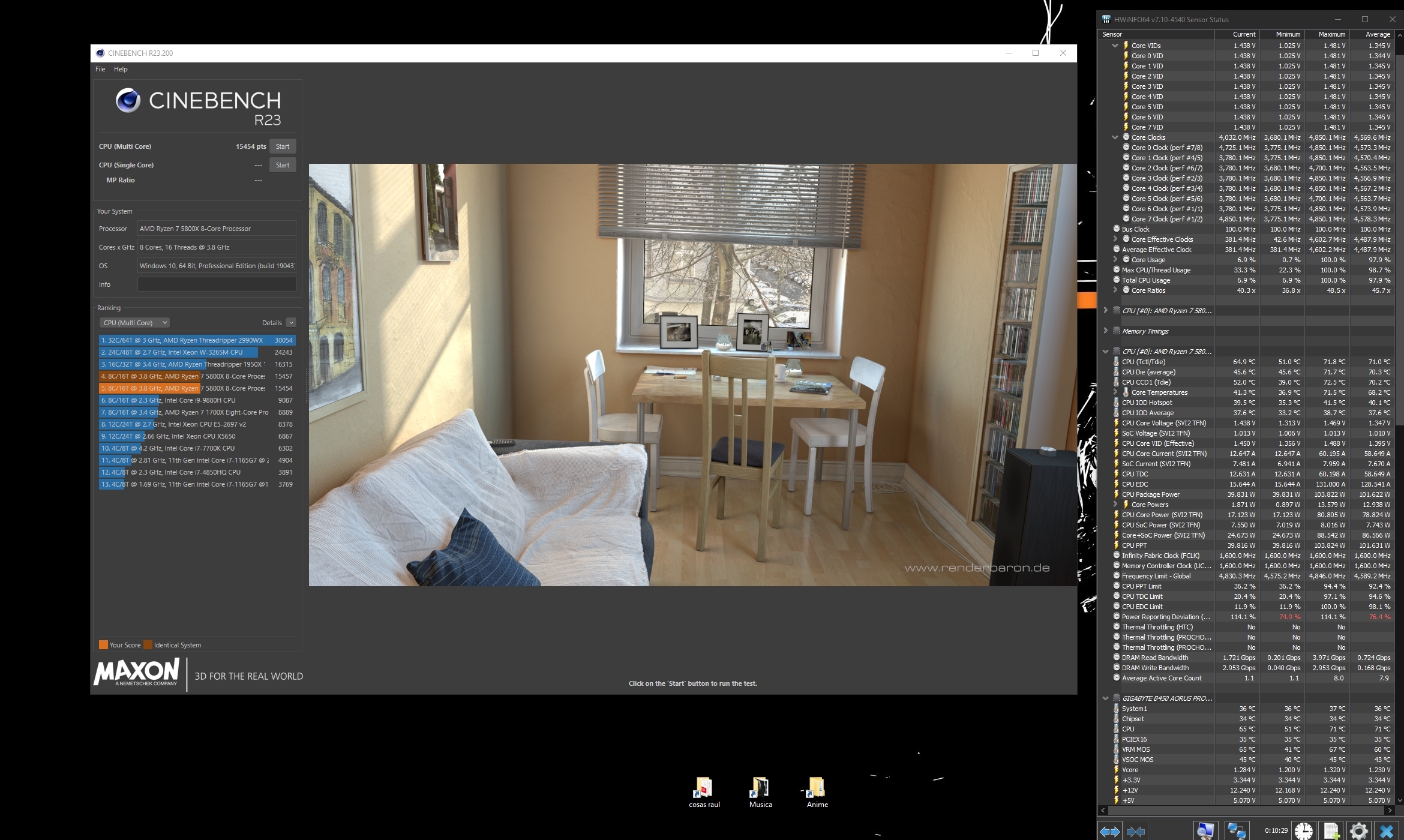Click the expand layout arrows icon in HWiNFO

pyautogui.click(x=1110, y=831)
